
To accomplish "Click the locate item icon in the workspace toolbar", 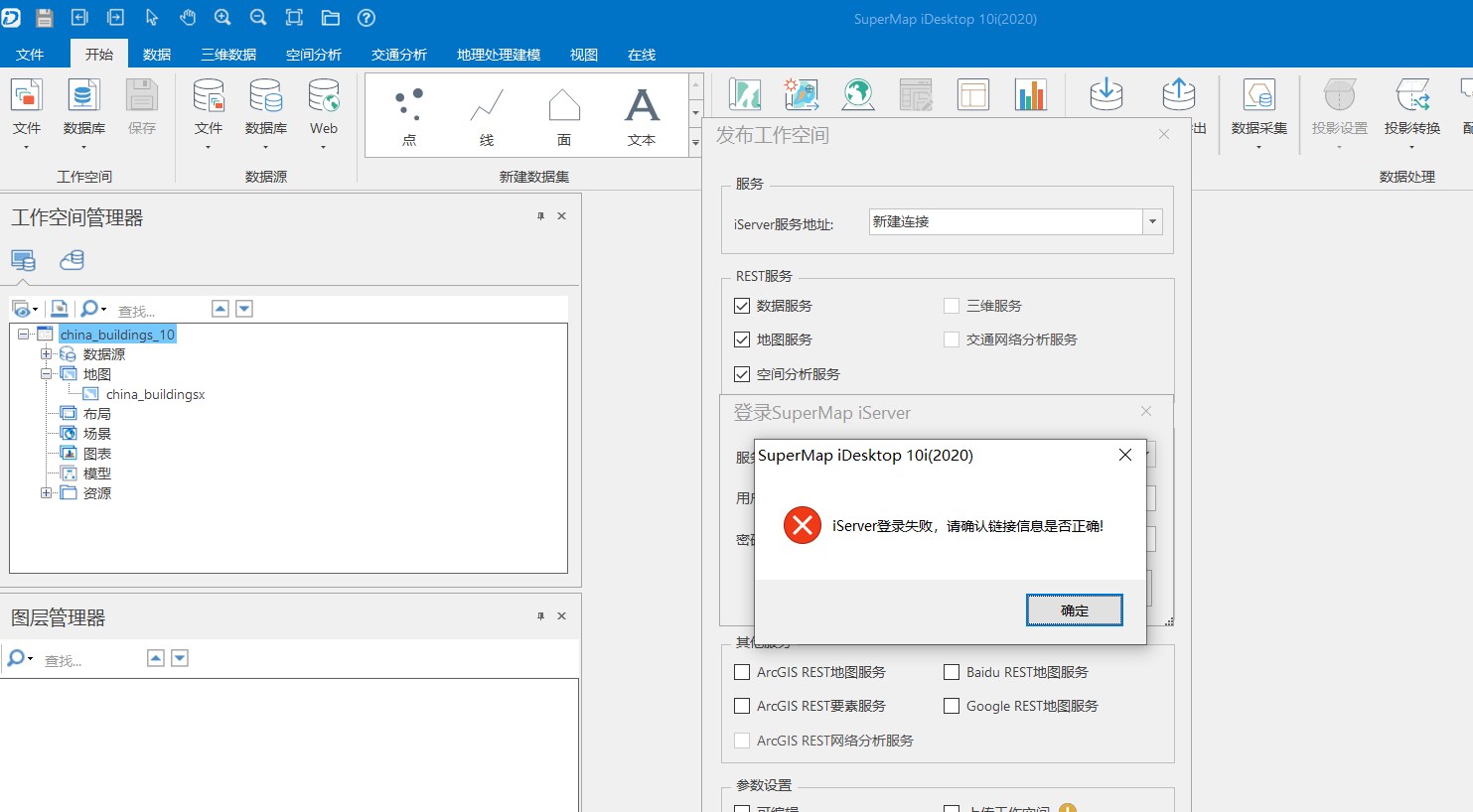I will [60, 309].
